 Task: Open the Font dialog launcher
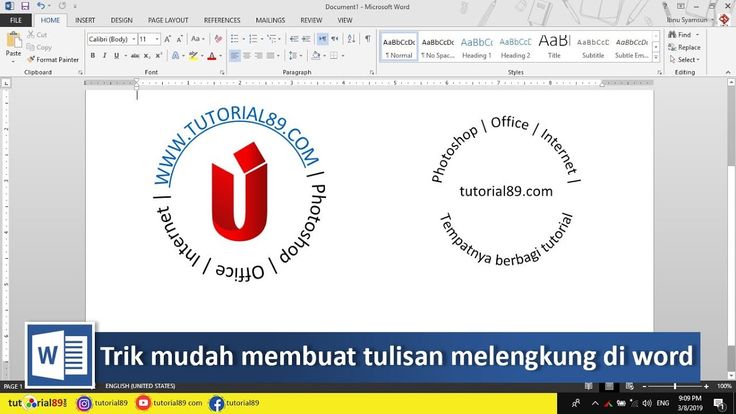pyautogui.click(x=222, y=72)
